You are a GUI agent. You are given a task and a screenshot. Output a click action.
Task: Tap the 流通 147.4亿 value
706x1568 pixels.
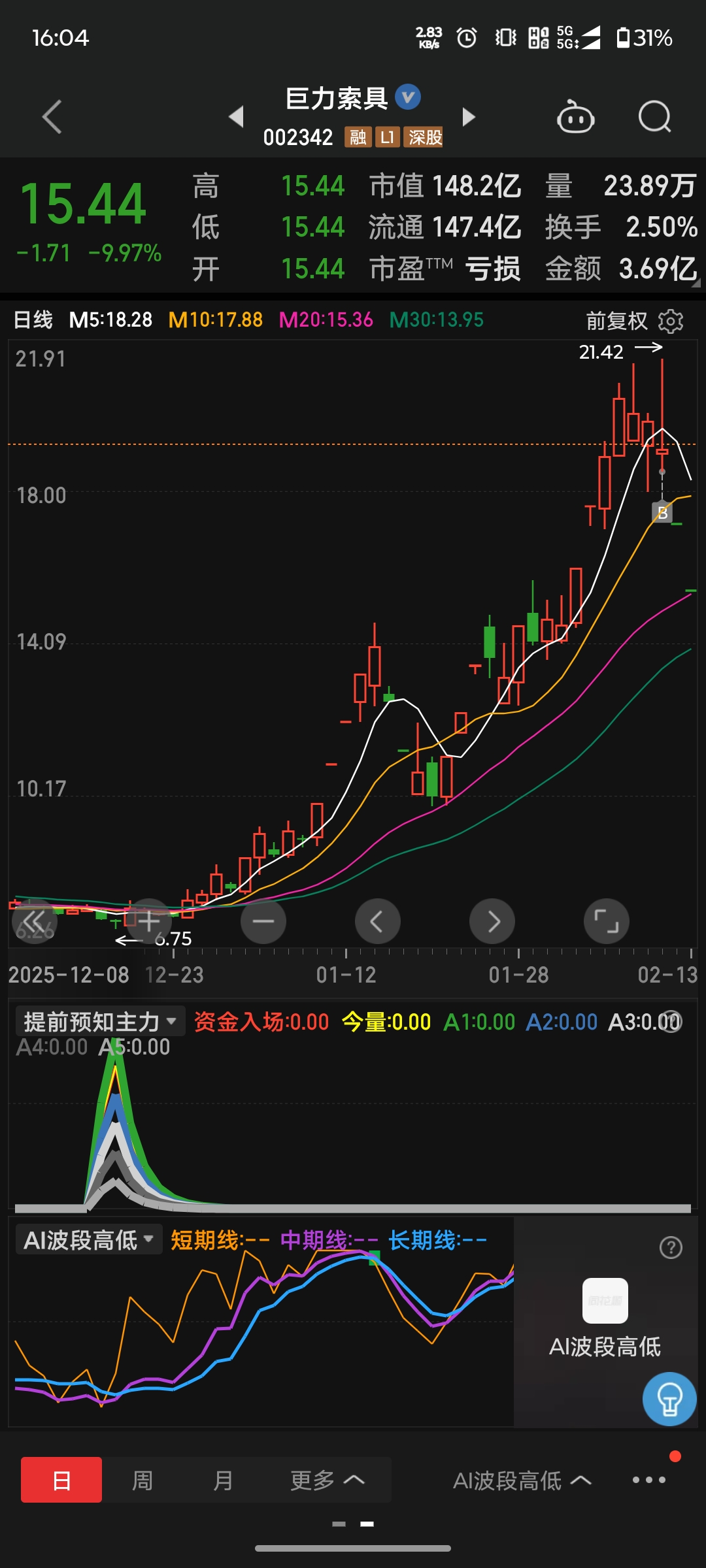tap(445, 227)
